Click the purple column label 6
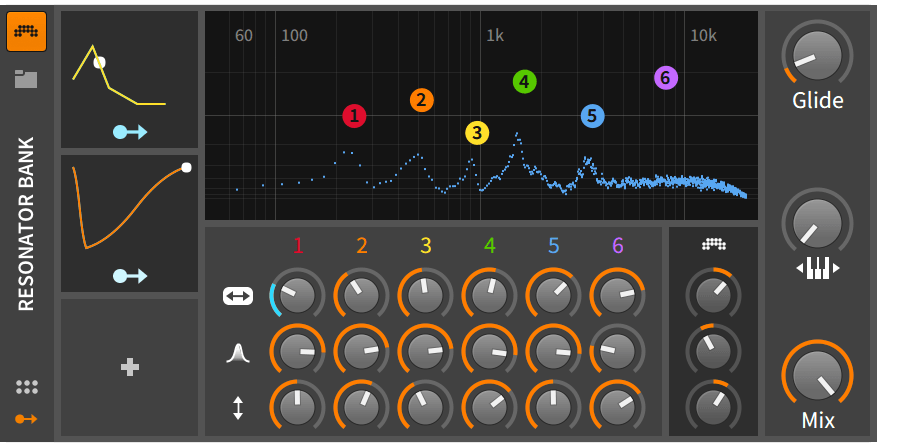The image size is (920, 448). point(617,246)
